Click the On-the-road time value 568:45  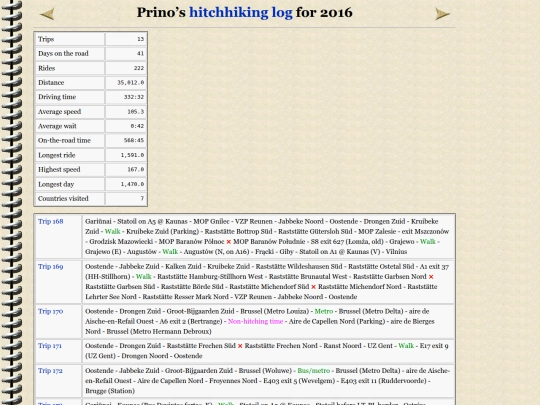(x=134, y=141)
